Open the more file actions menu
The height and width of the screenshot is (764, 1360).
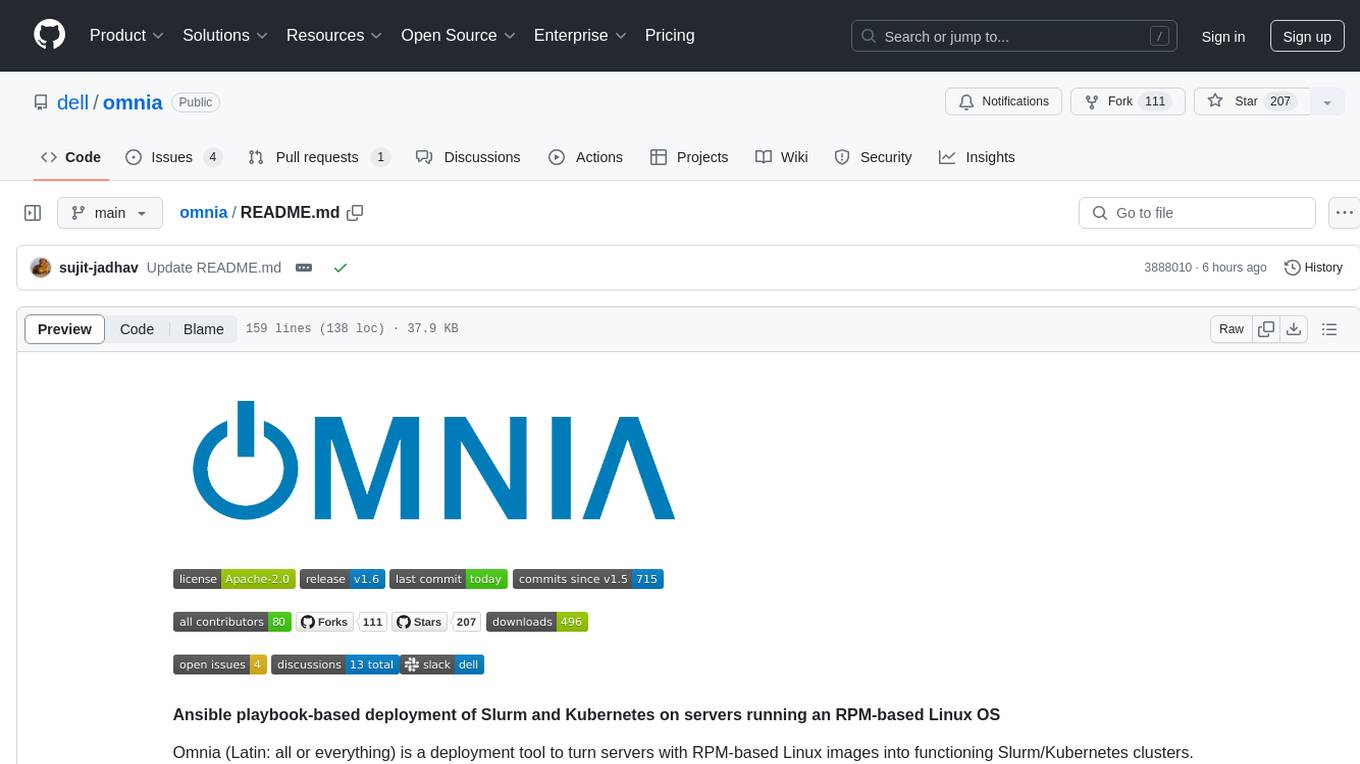click(1344, 213)
